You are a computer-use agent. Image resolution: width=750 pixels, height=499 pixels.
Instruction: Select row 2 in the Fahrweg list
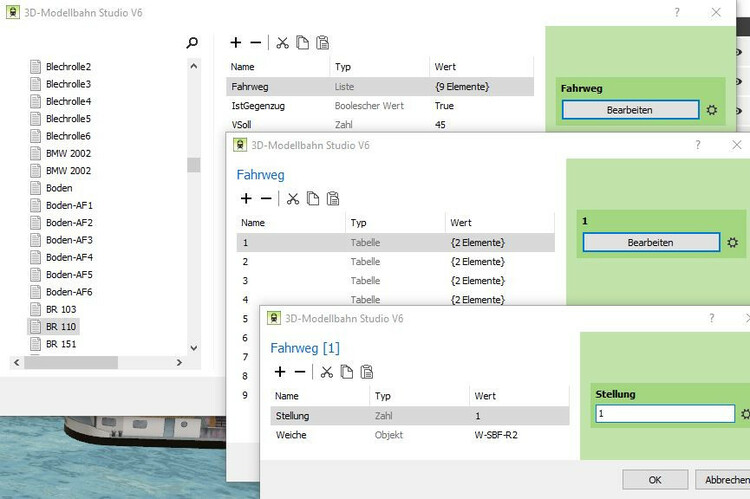396,262
